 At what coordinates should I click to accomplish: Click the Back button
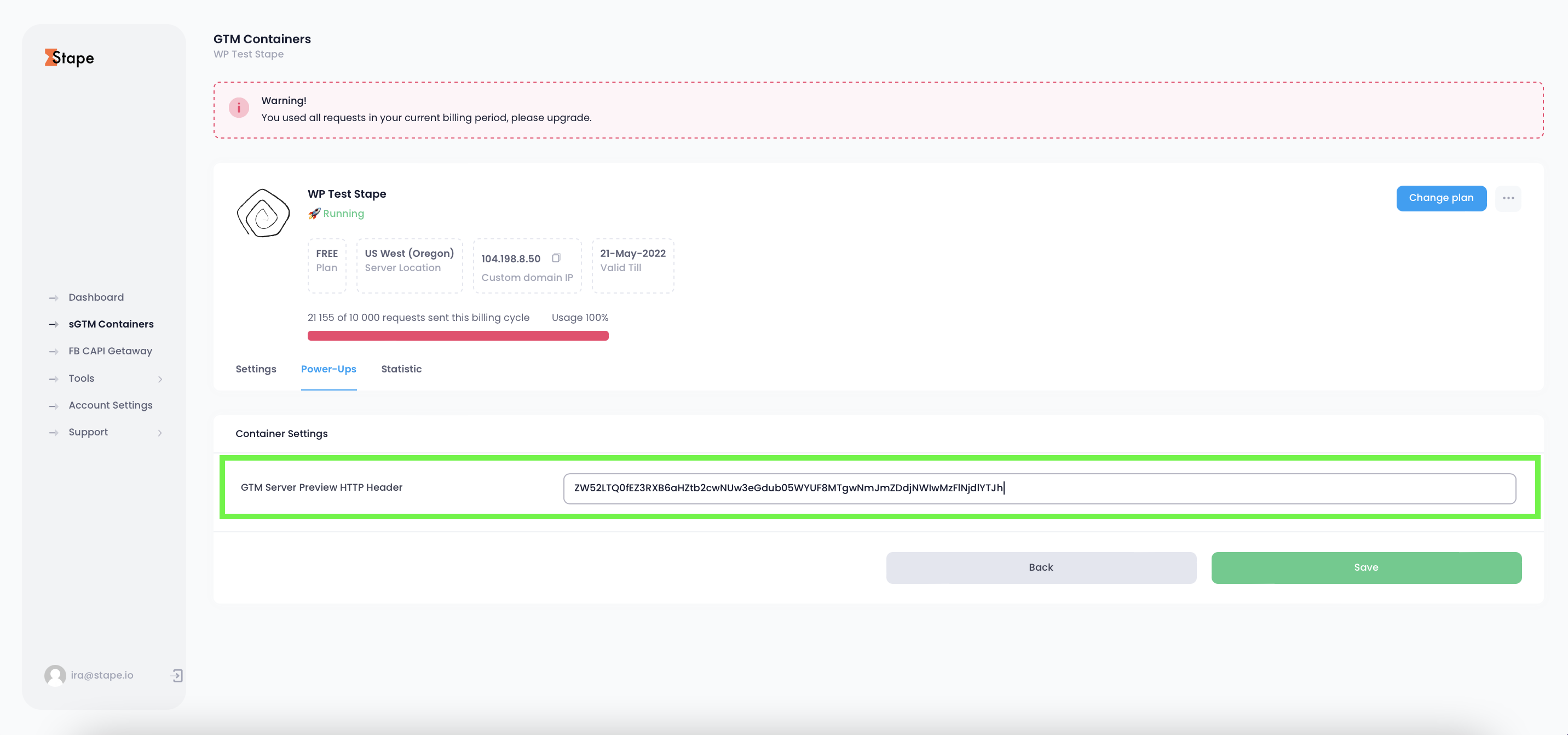(1041, 567)
